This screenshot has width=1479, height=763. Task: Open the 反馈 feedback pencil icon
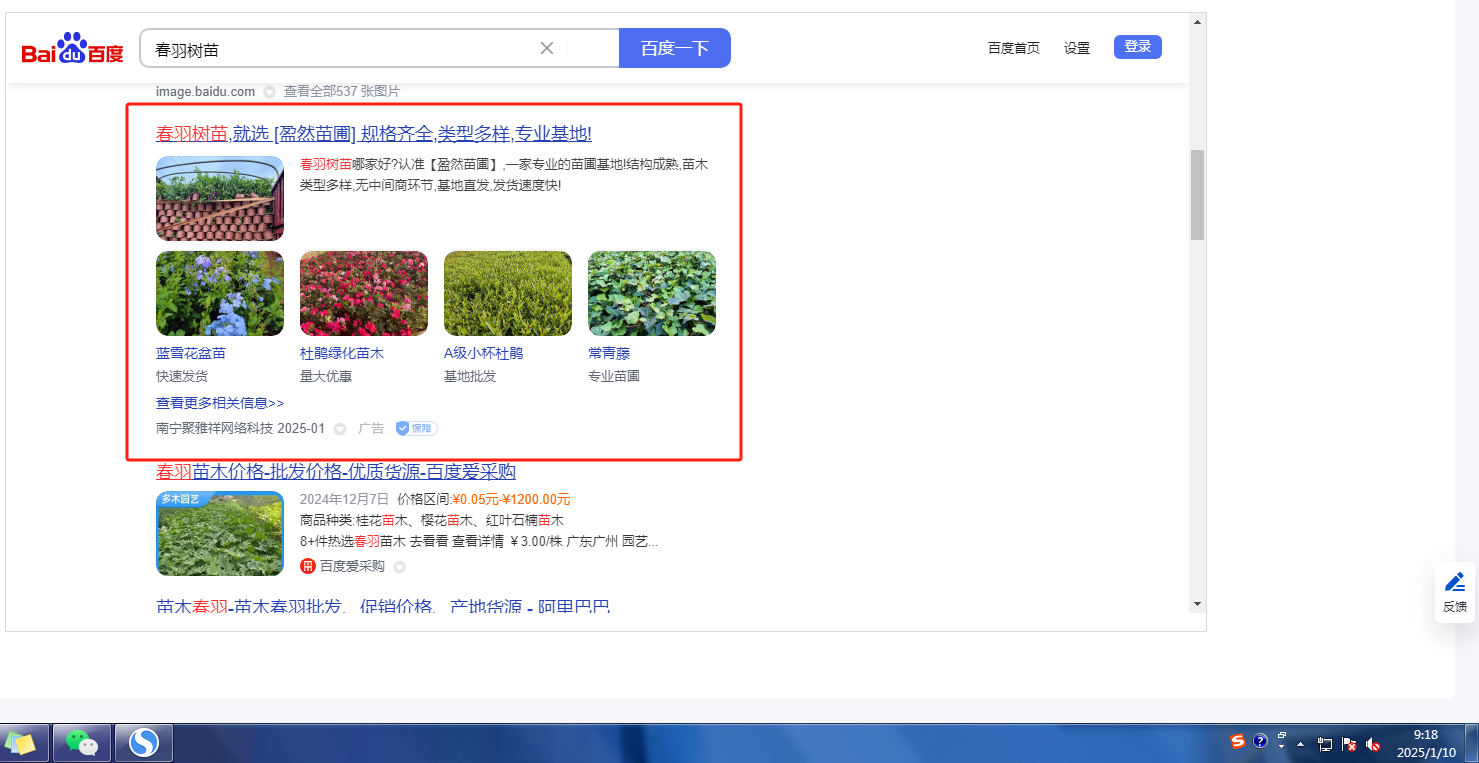1455,583
